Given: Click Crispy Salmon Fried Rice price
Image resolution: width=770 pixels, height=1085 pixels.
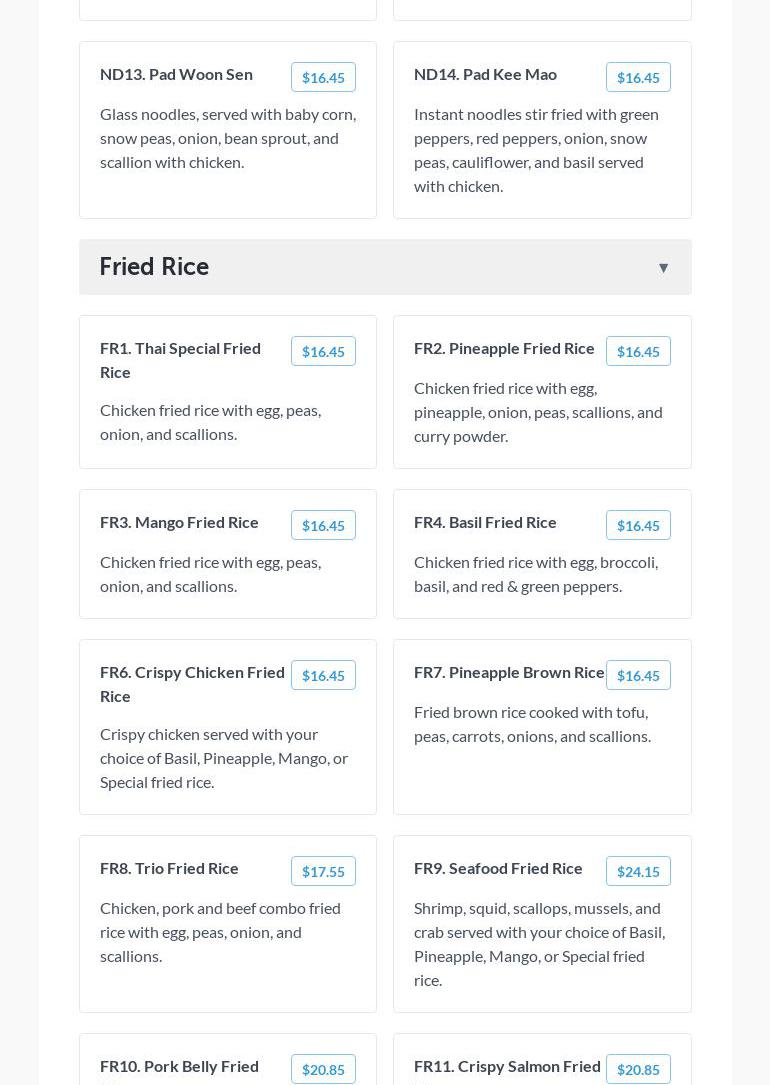Looking at the screenshot, I should click(x=638, y=1070).
